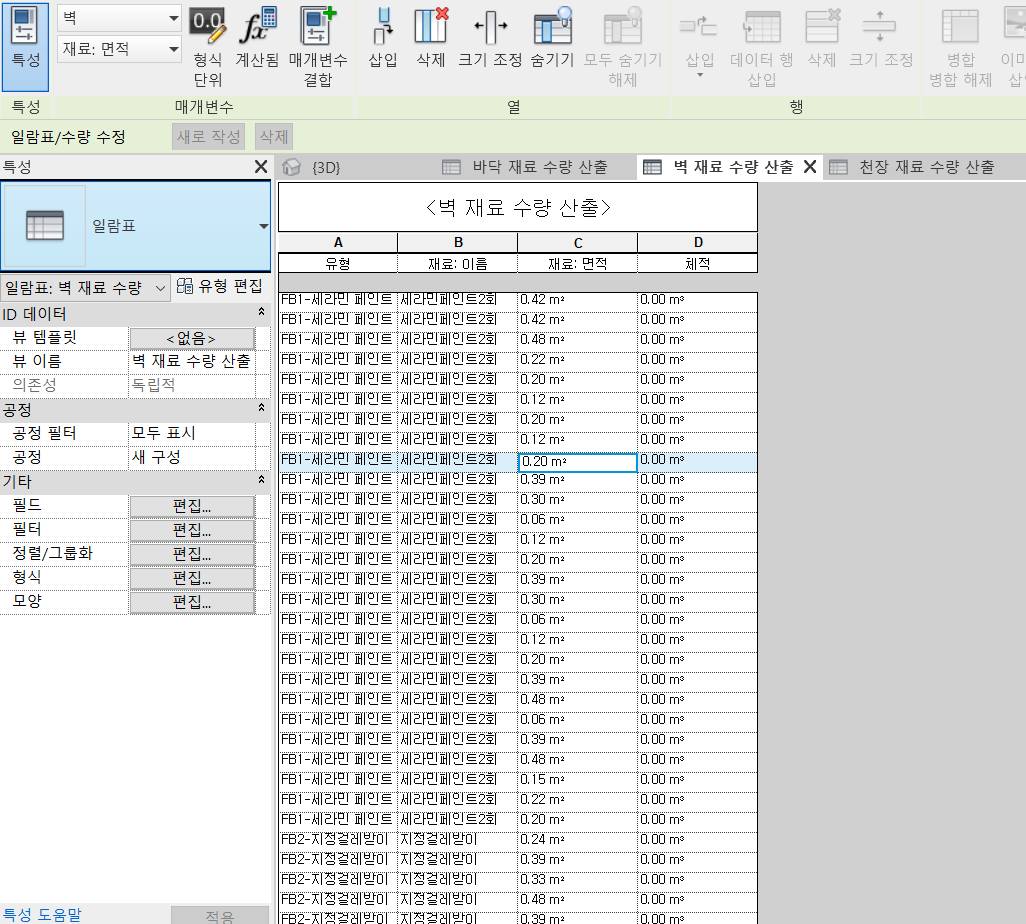Click the 뷰 템플릿 <없음> button
1026x924 pixels.
192,338
